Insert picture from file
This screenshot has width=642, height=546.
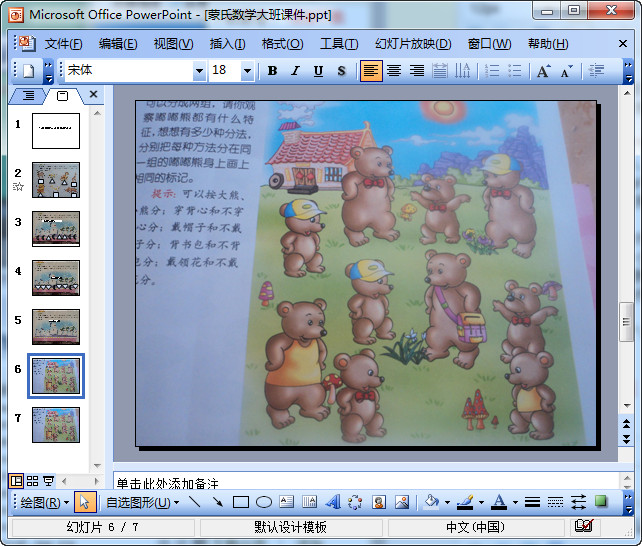coord(402,502)
